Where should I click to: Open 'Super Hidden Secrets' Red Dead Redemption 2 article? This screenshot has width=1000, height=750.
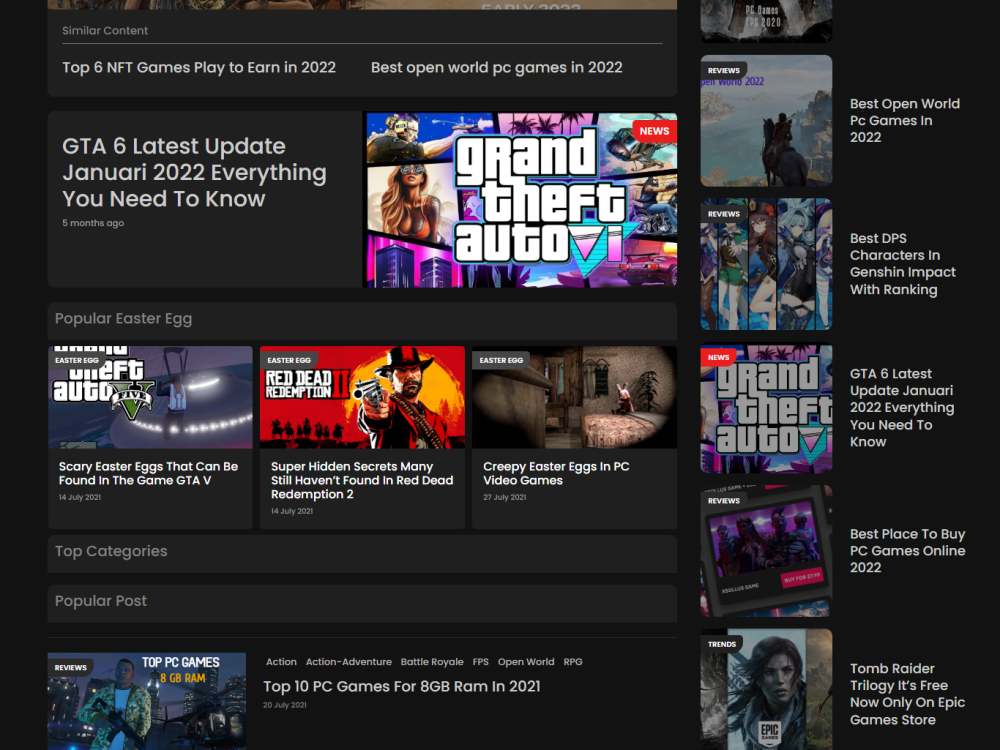coord(362,480)
